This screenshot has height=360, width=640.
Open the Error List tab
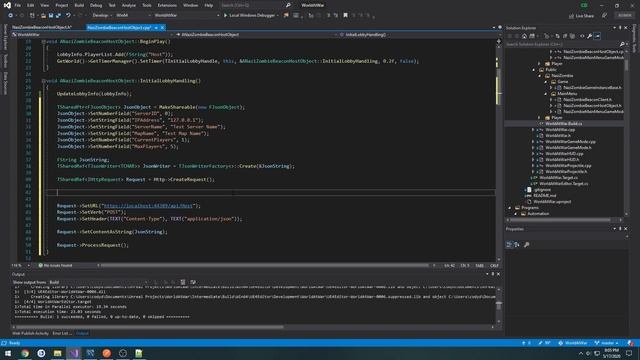pos(62,333)
